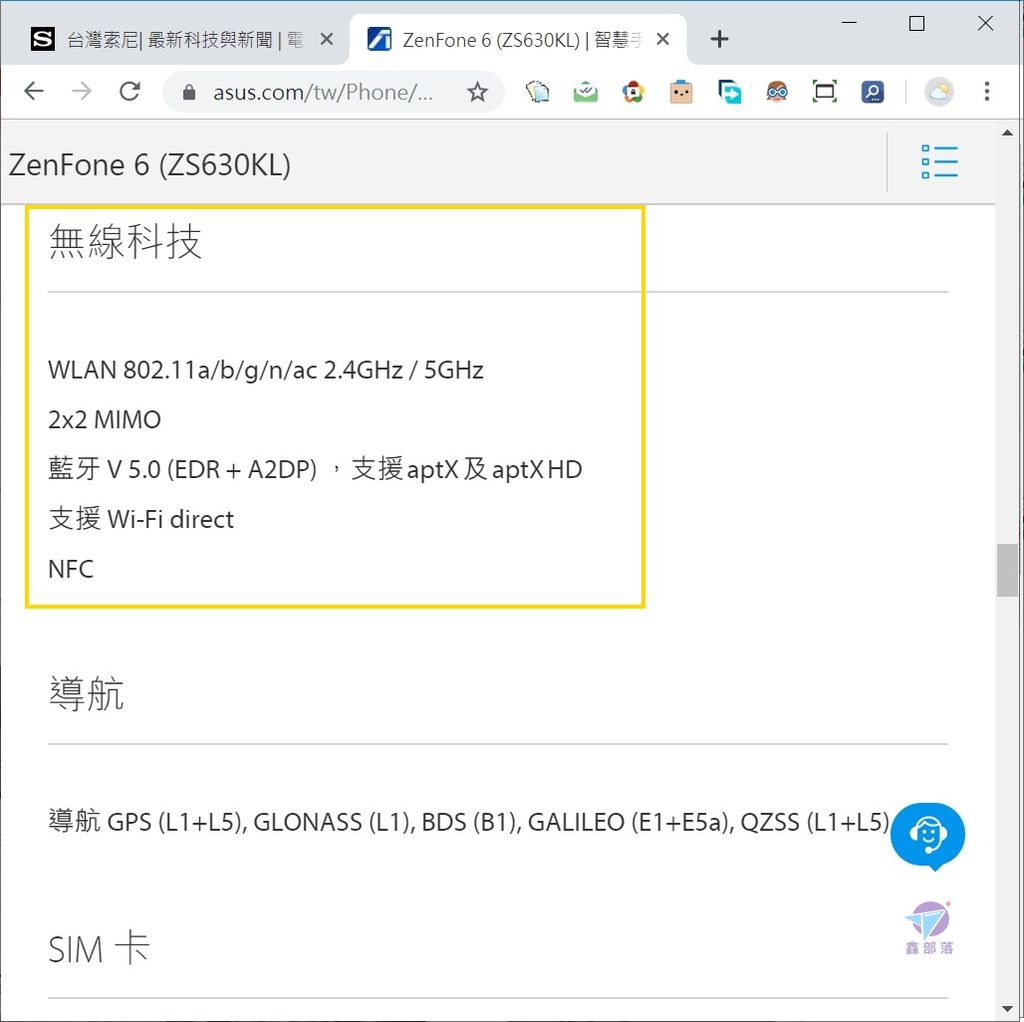
Task: Minimize the Chrome window
Action: (849, 23)
